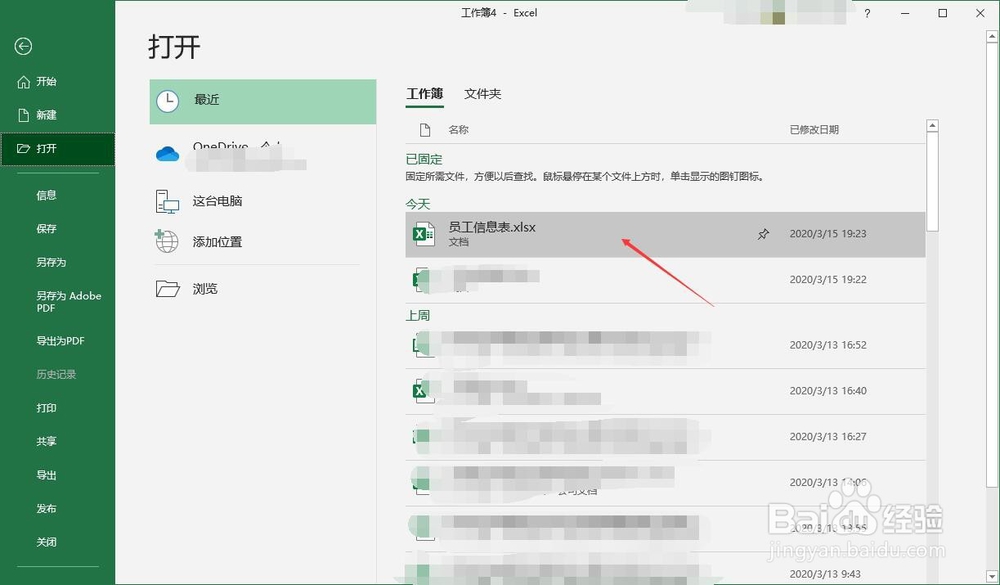Open the file modified 2020/3/15 19:22
The image size is (1000, 585).
[x=665, y=280]
